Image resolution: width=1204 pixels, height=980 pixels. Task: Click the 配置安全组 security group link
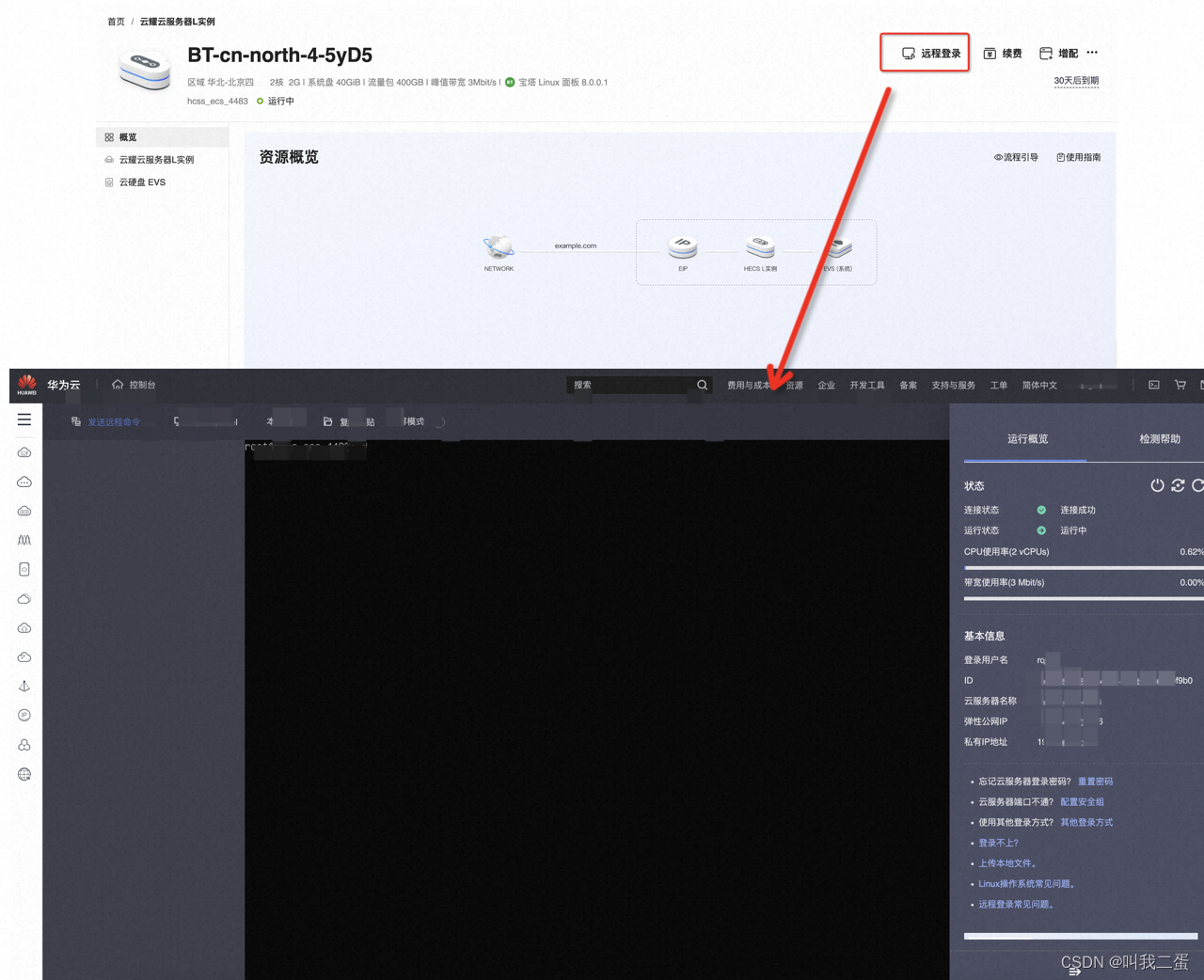pos(1082,802)
